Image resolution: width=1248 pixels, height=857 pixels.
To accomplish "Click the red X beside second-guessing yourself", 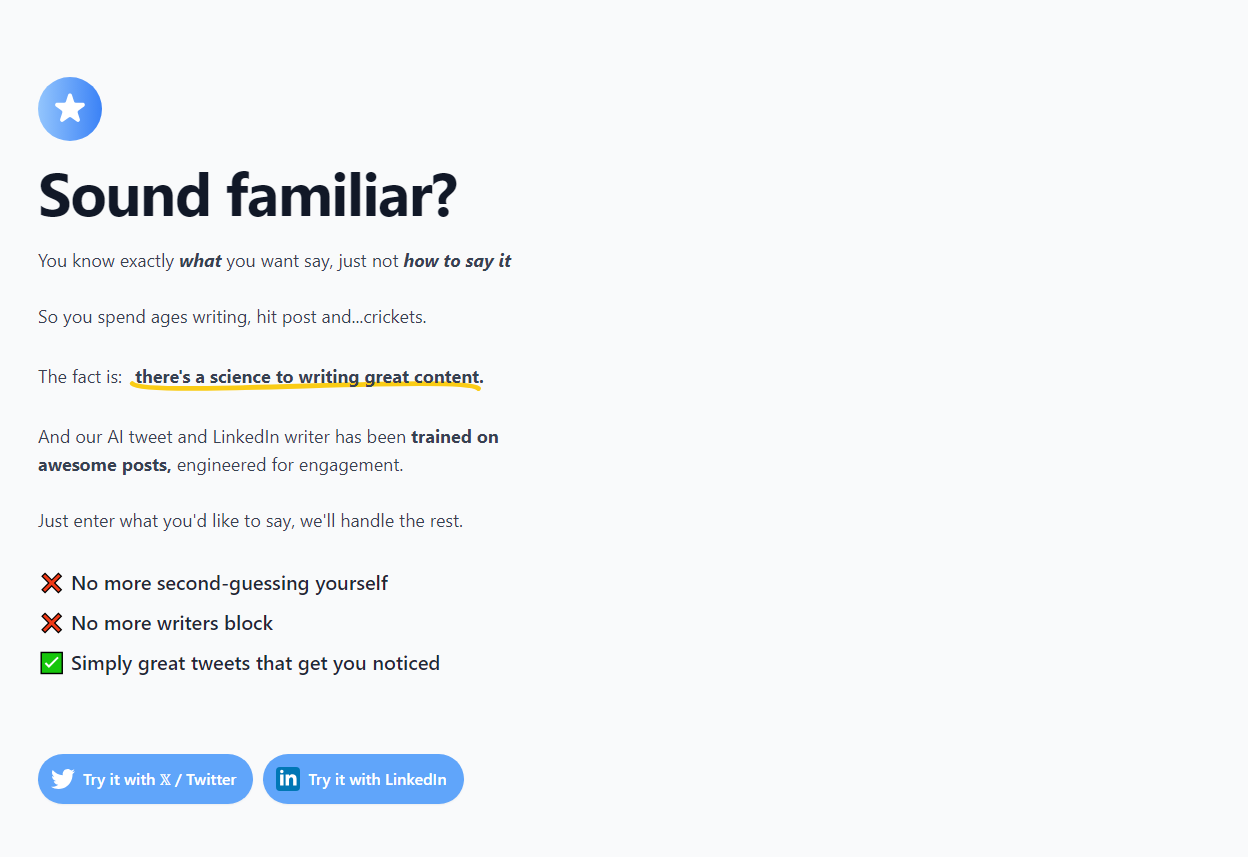I will [x=52, y=583].
